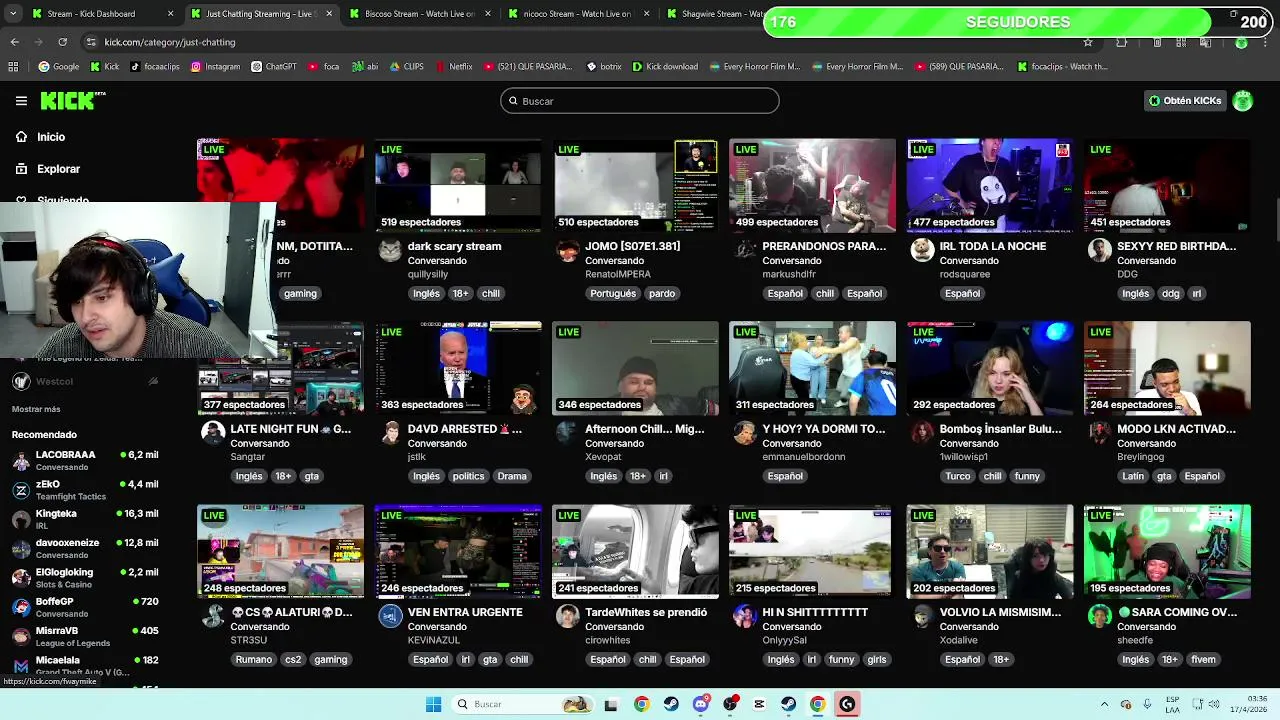Click channel name emmanuelbordonn
The height and width of the screenshot is (720, 1280).
(x=803, y=457)
